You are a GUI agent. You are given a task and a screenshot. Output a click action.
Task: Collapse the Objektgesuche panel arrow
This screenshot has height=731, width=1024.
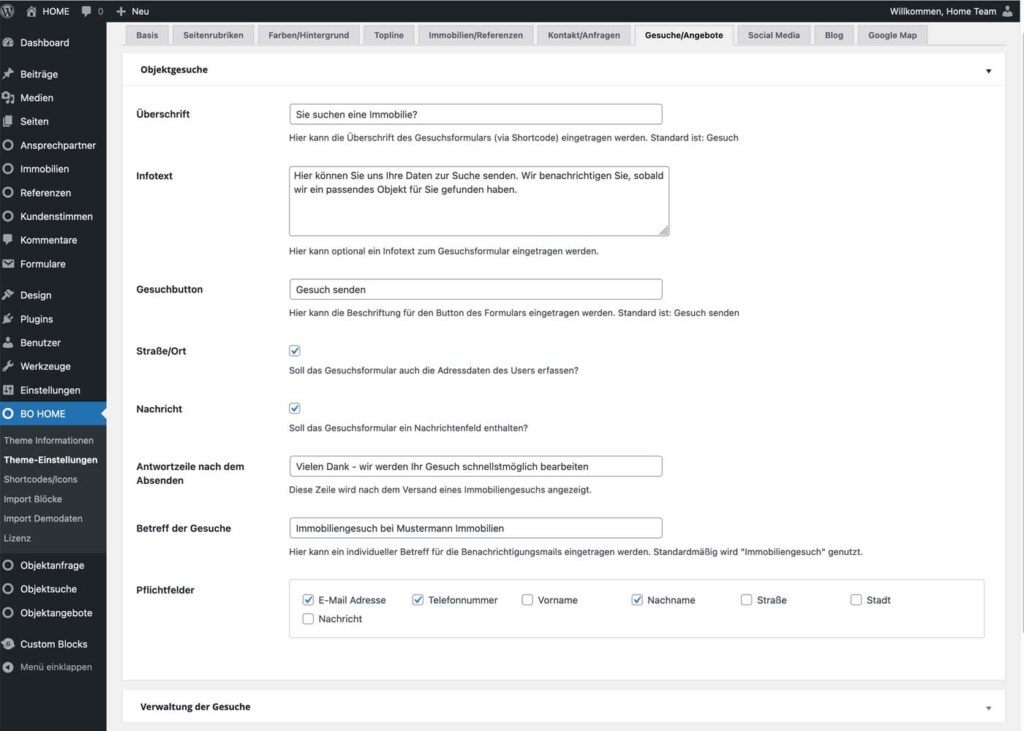click(x=988, y=71)
